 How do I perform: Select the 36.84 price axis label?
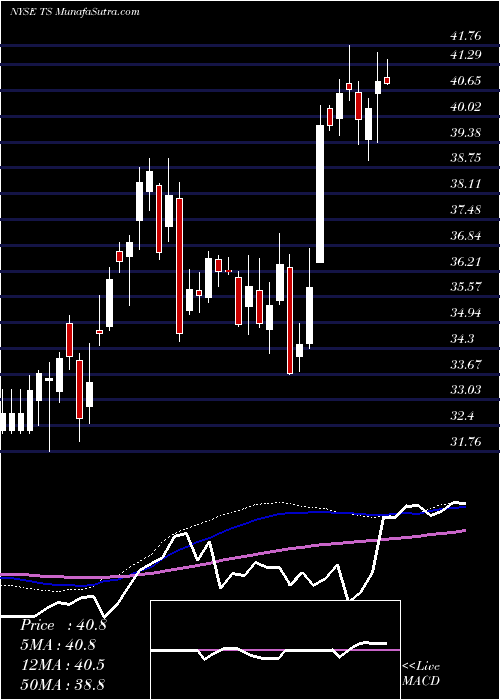(465, 236)
